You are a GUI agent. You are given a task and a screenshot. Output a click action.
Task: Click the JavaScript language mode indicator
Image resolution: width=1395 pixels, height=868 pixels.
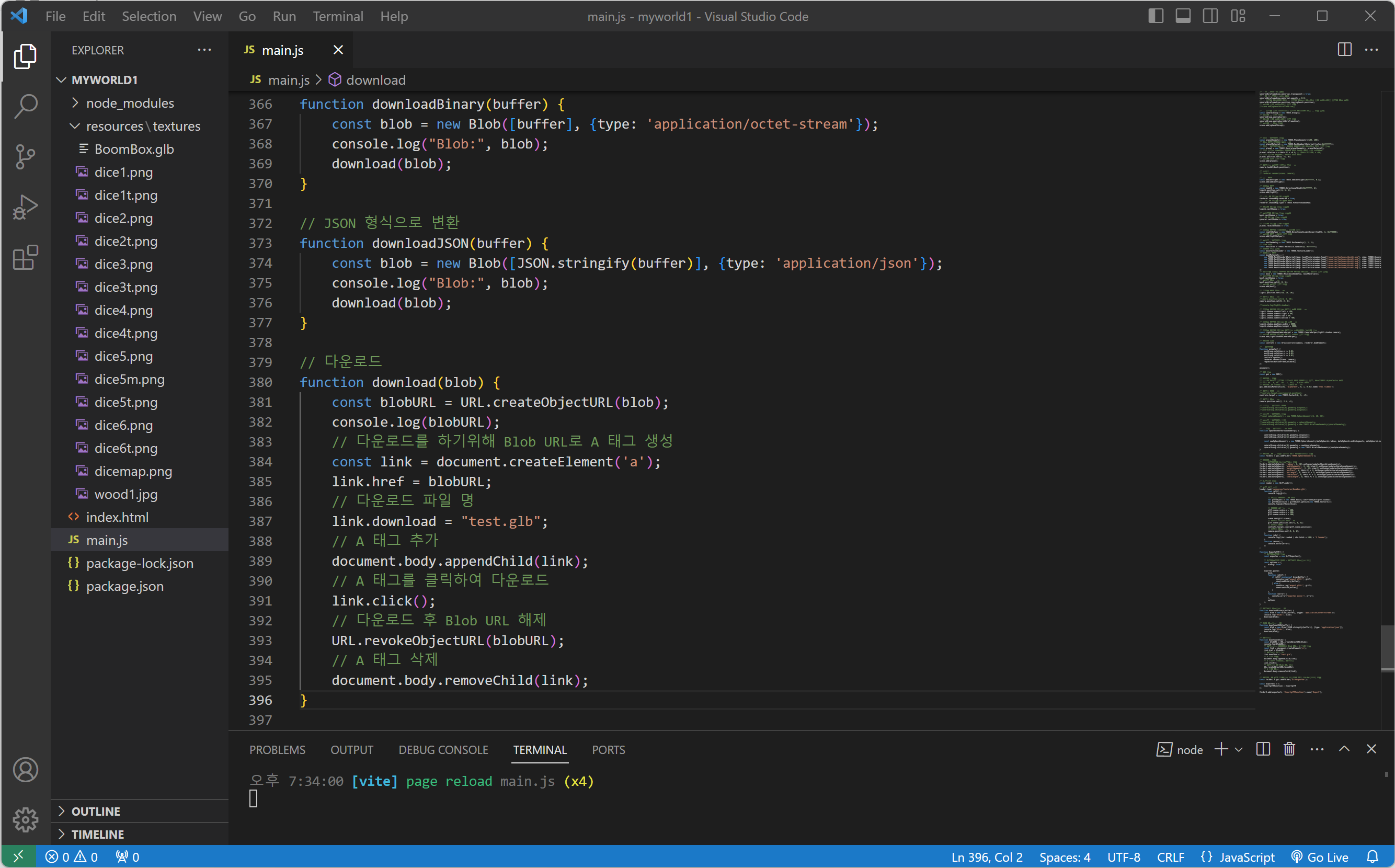click(1247, 856)
